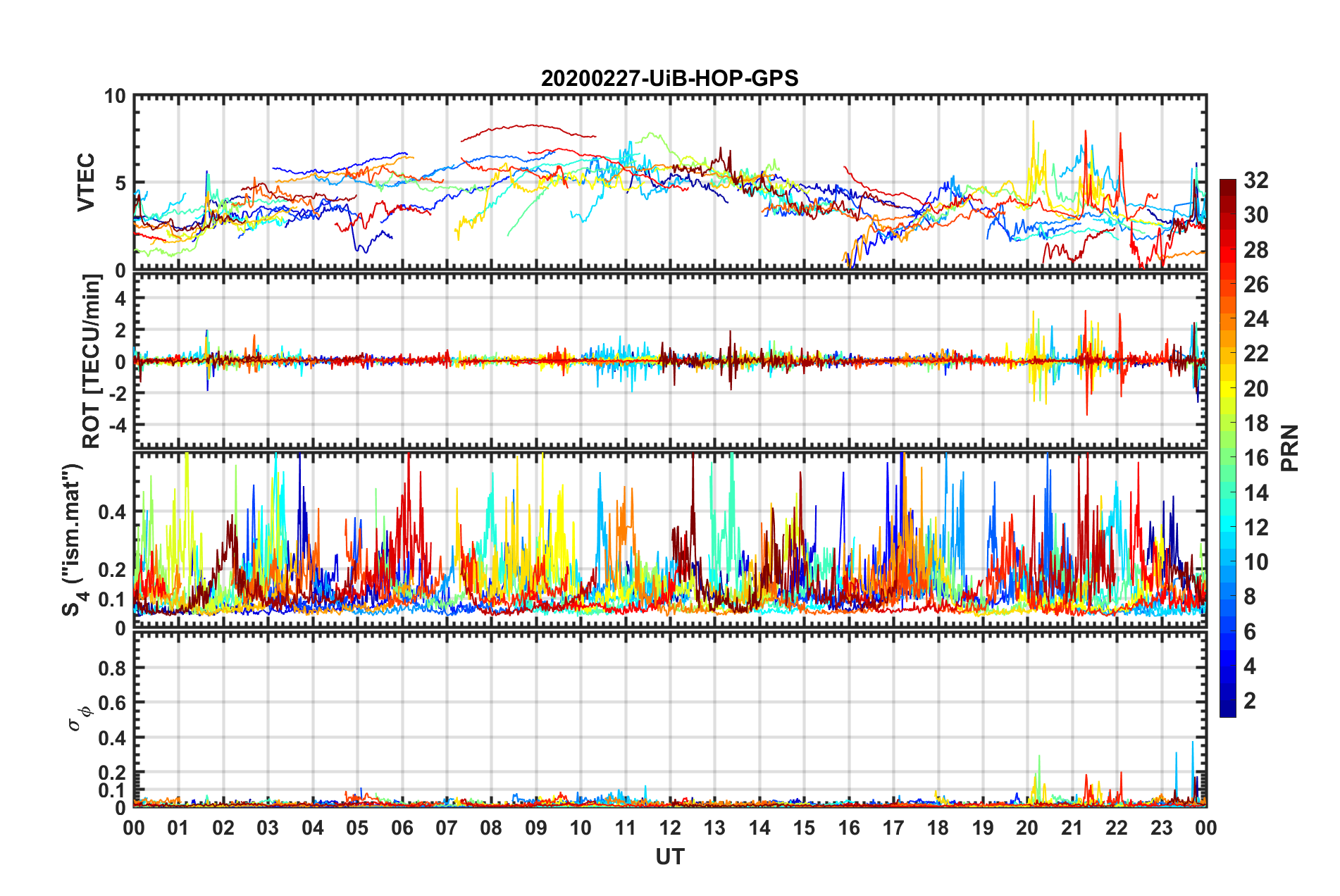Click the 12 tick on the UT axis

[670, 828]
